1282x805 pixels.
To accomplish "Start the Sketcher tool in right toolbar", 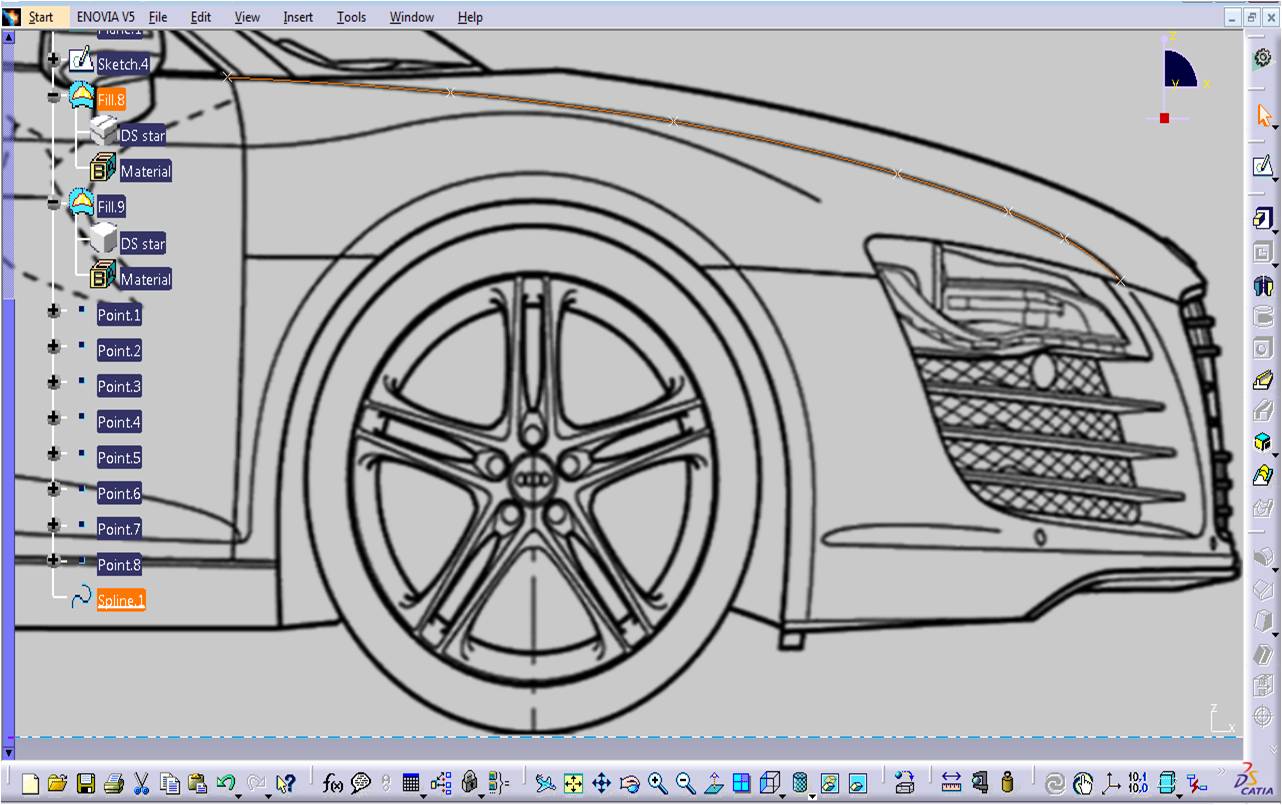I will pyautogui.click(x=1263, y=166).
